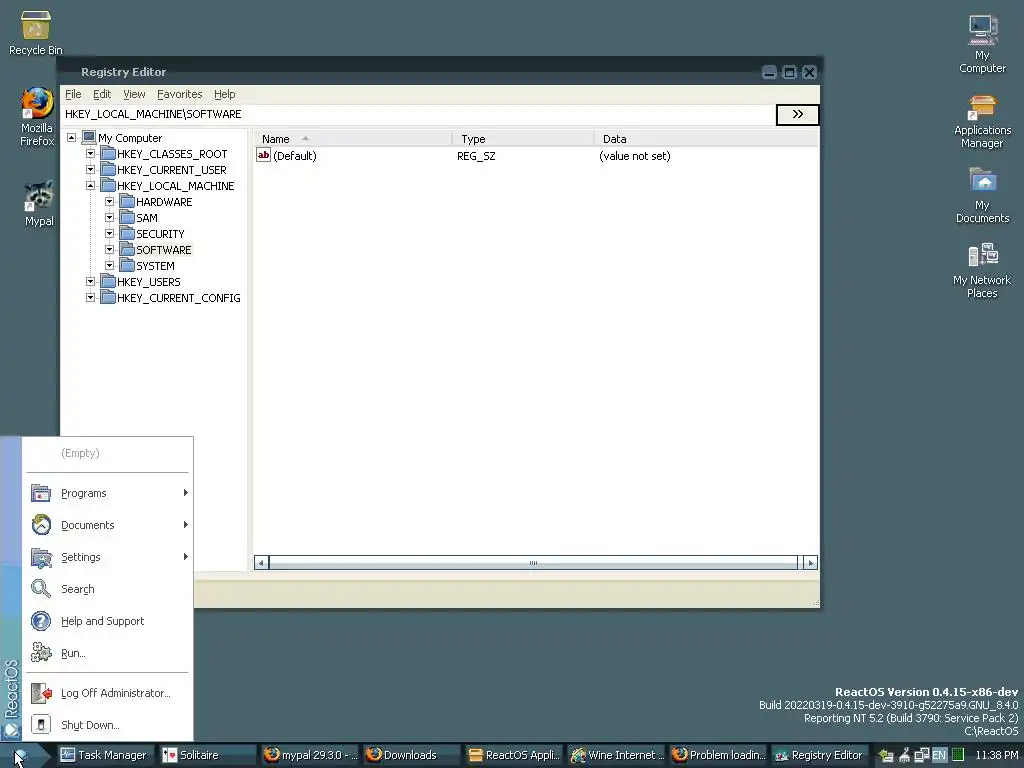
Task: Click the REG_SZ type cell
Action: click(x=476, y=156)
